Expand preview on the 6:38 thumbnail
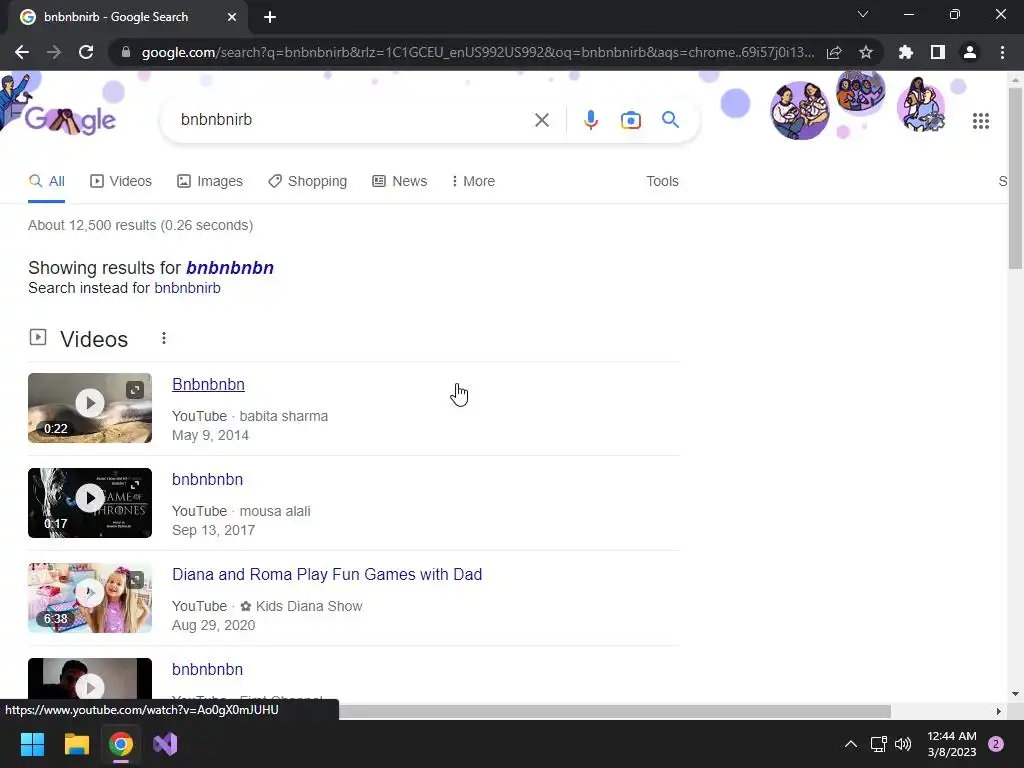 pyautogui.click(x=135, y=580)
